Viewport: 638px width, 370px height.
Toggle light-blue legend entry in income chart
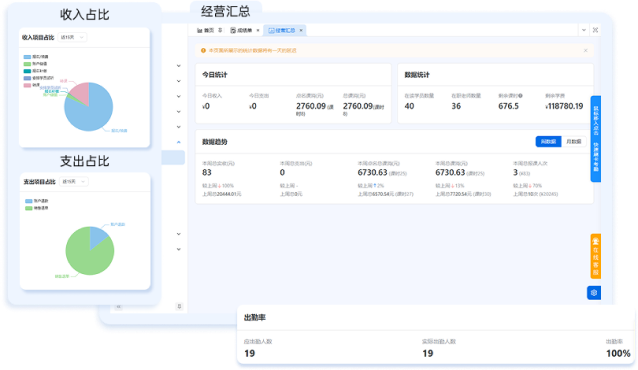point(36,57)
